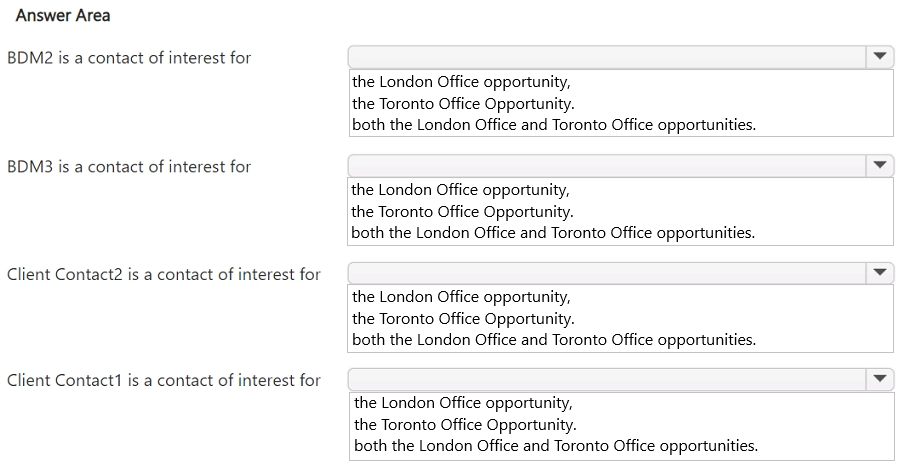Image resolution: width=907 pixels, height=476 pixels.
Task: Select Toronto Office Opportunity for Client Contact2
Action: [463, 319]
